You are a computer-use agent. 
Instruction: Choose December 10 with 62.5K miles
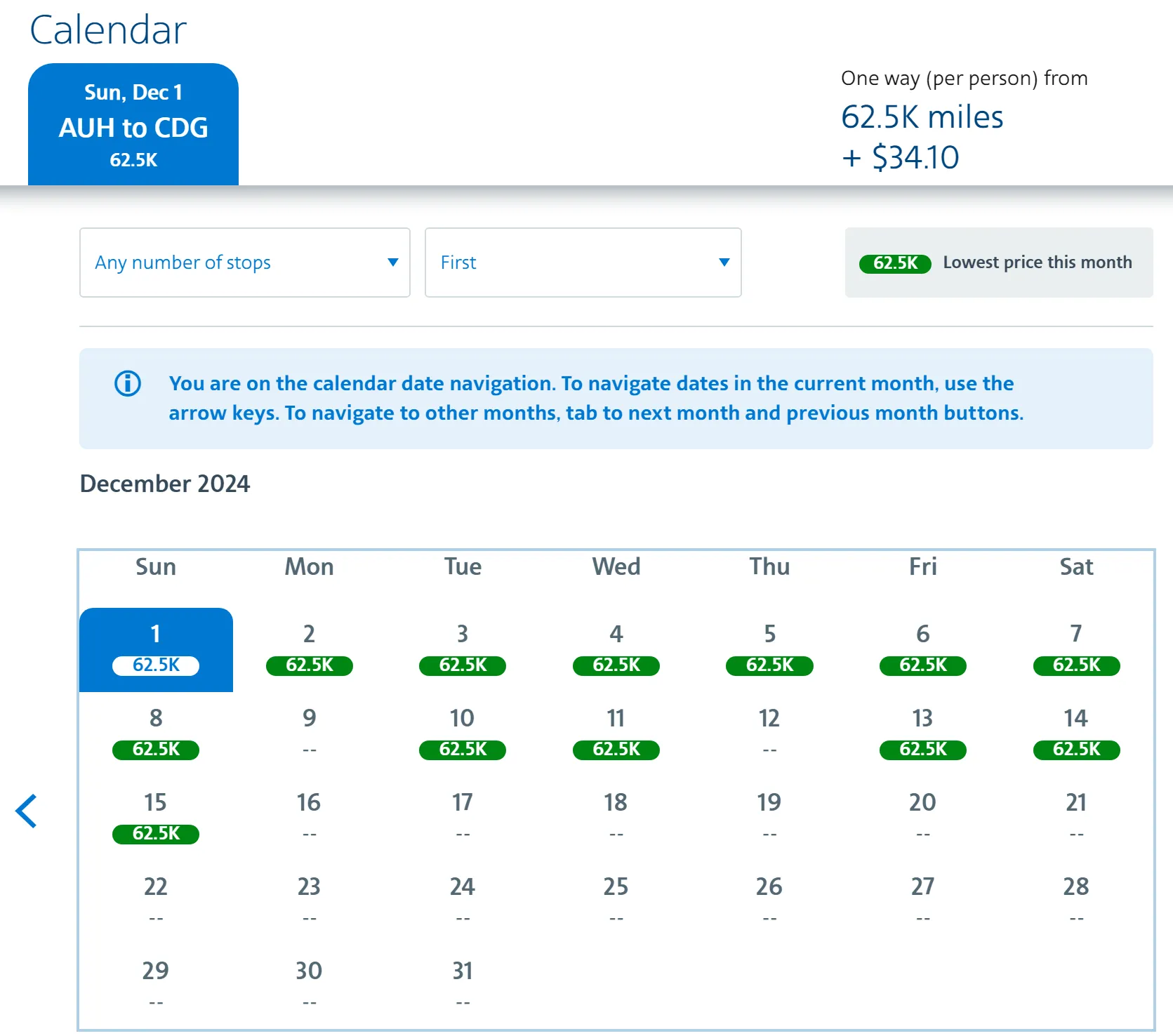(463, 733)
